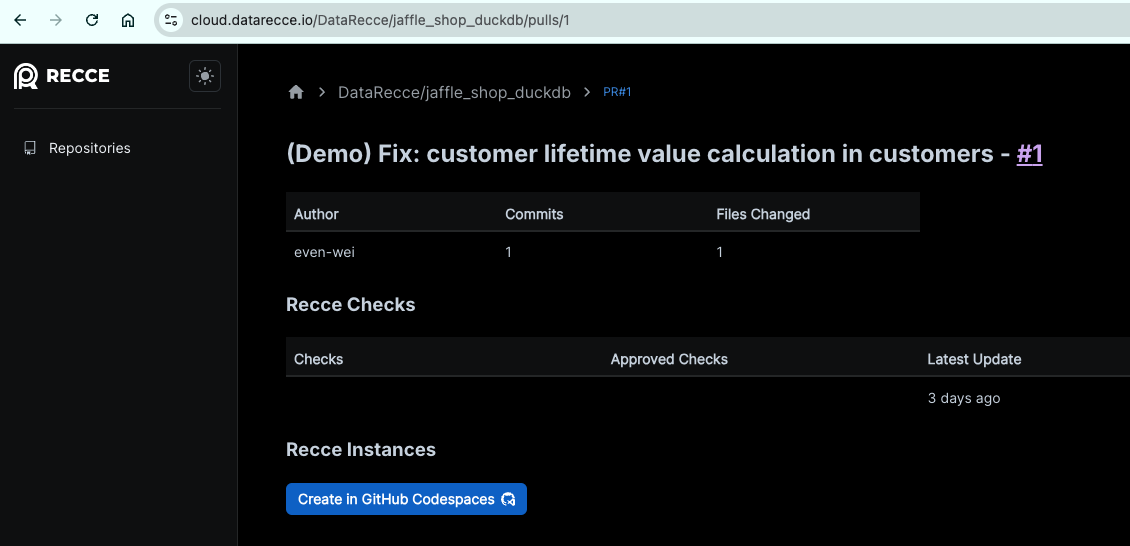Reload the page with the refresh icon
The height and width of the screenshot is (546, 1130).
click(x=92, y=20)
